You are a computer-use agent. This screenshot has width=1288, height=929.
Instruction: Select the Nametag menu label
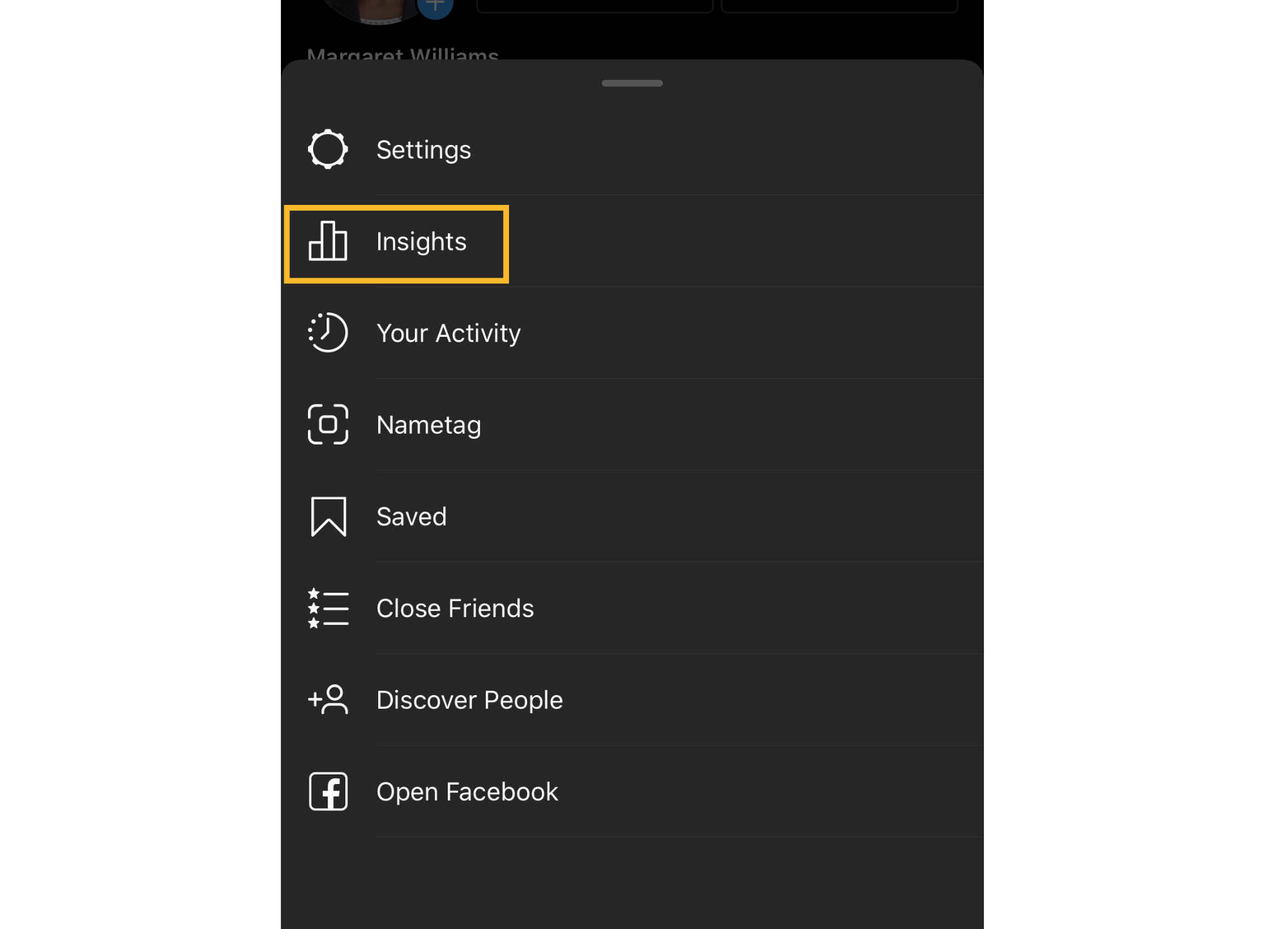428,425
